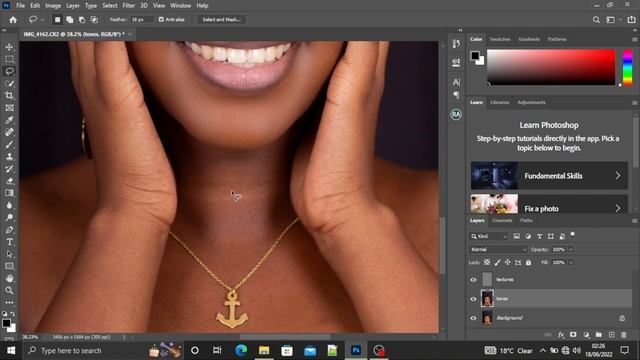
Task: Select the Pen tool
Action: click(9, 230)
